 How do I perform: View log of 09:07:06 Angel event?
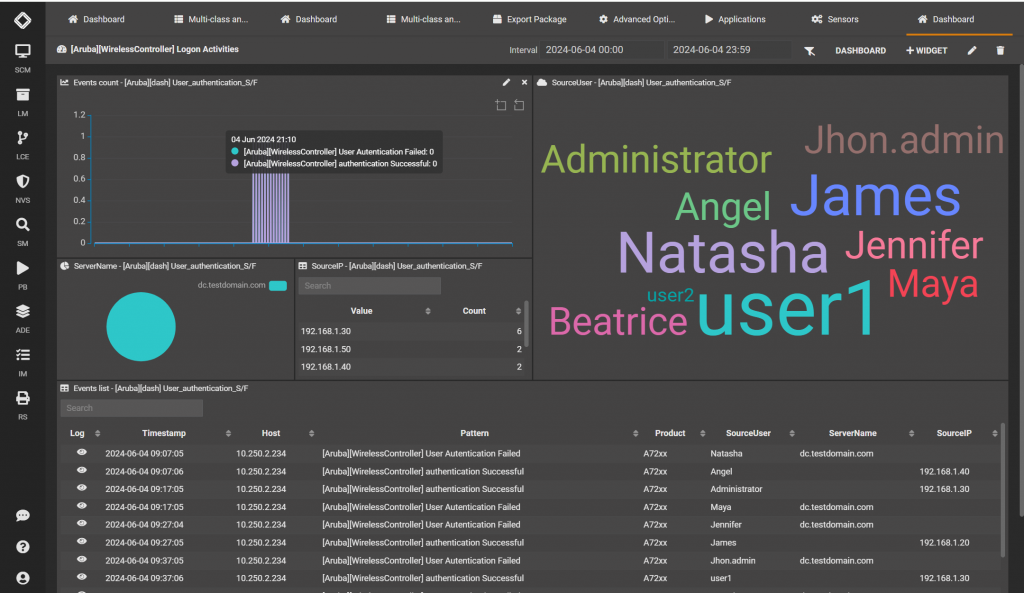(82, 470)
